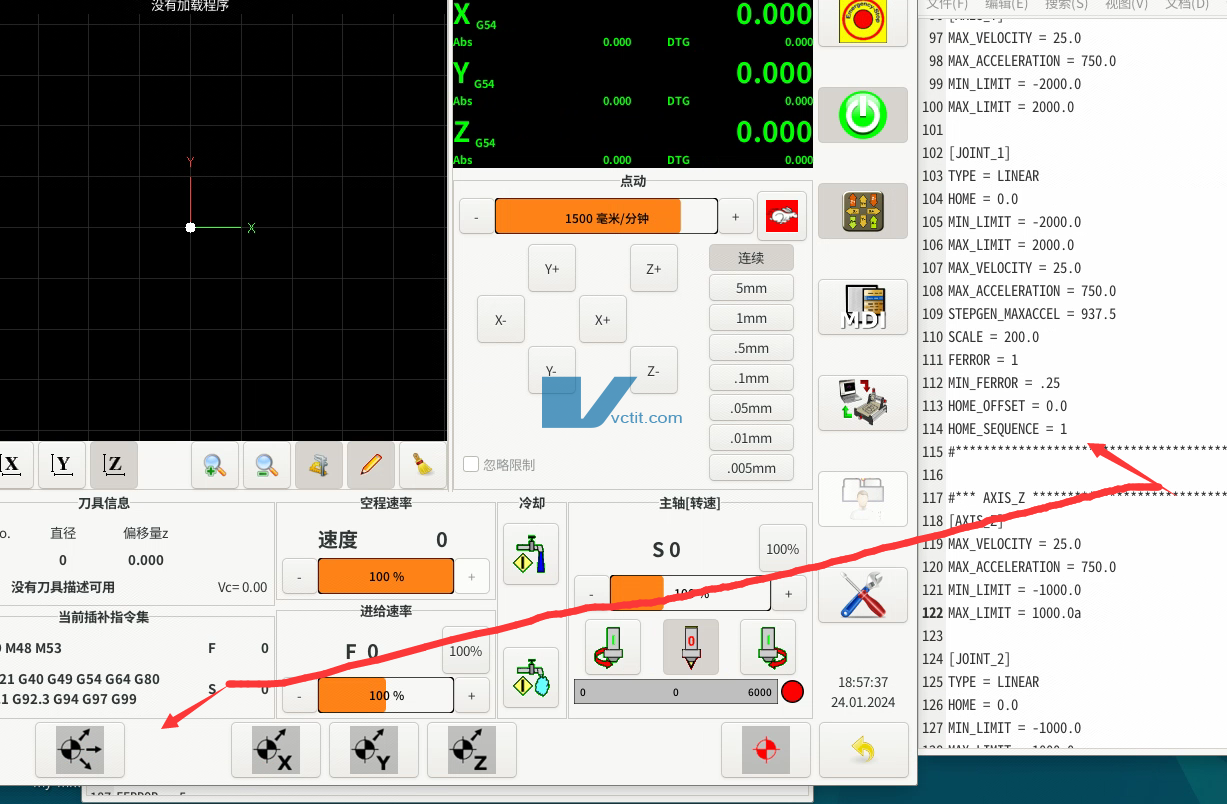Home the Y axis

click(x=374, y=750)
